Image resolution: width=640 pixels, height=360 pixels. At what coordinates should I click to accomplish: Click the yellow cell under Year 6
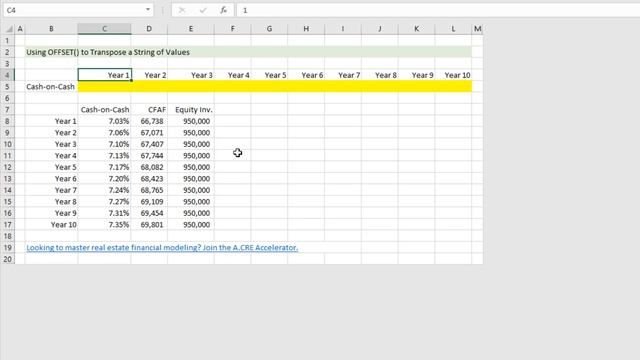(306, 87)
